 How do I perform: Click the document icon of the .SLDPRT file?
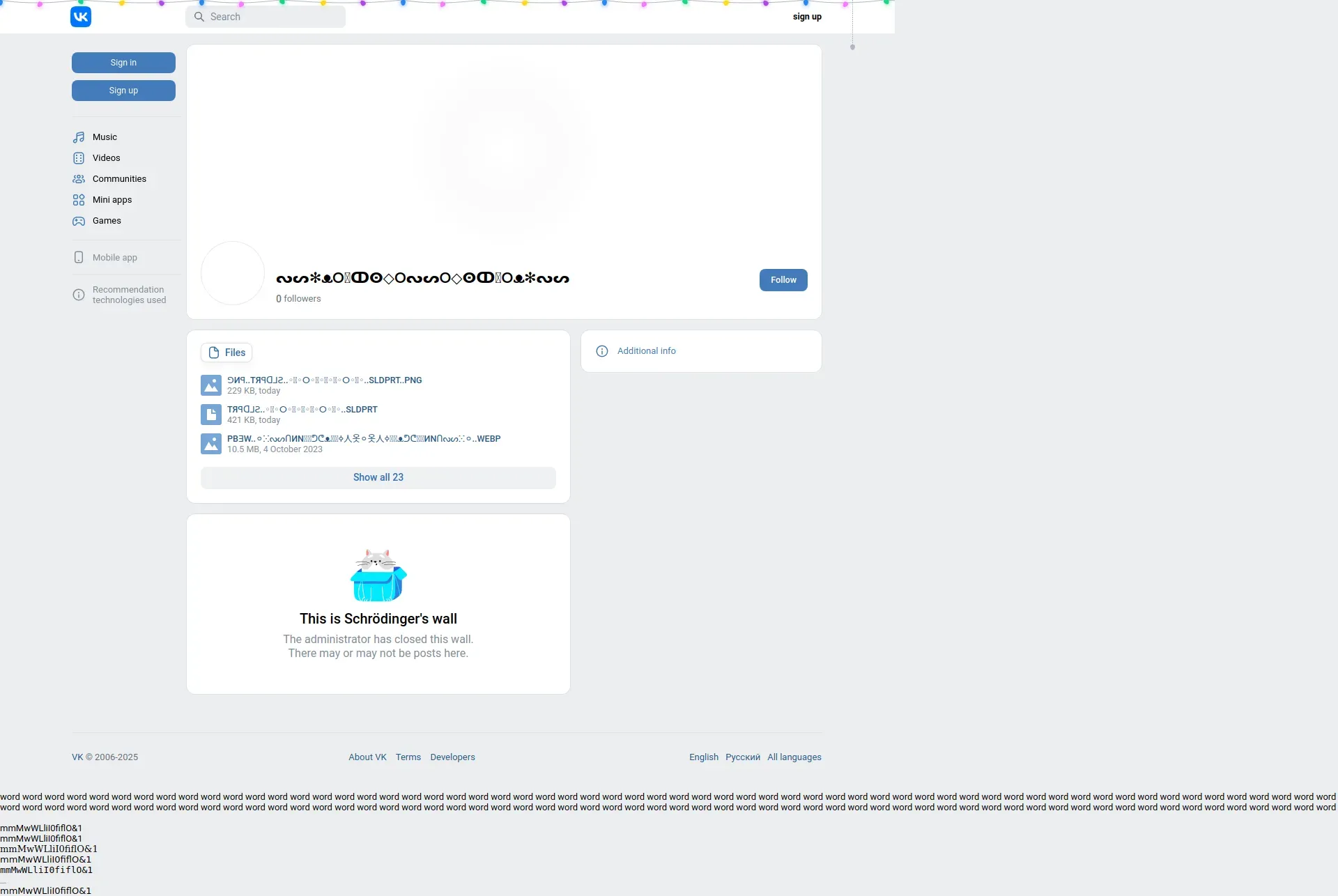tap(211, 415)
